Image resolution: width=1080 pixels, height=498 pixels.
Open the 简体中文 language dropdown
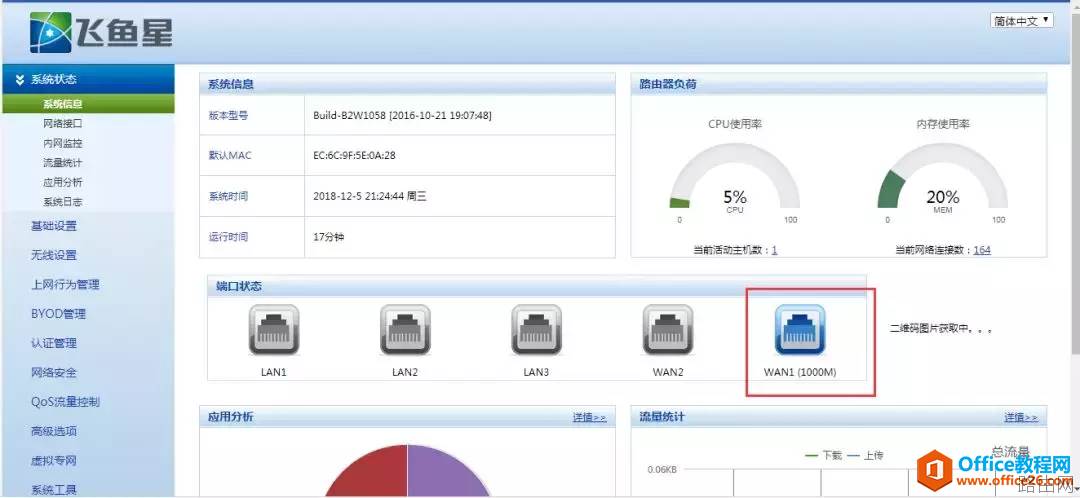pyautogui.click(x=1022, y=21)
